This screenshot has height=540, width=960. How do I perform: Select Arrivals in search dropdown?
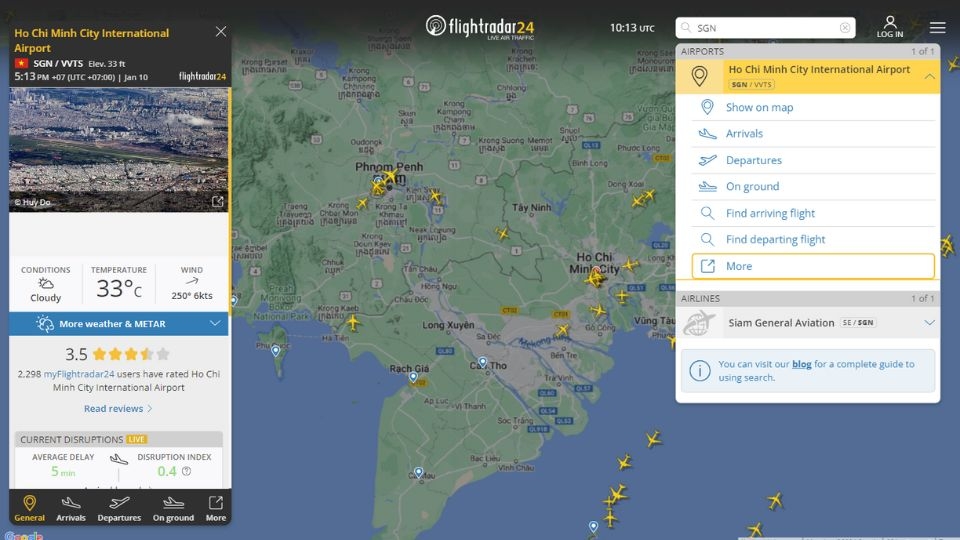813,133
